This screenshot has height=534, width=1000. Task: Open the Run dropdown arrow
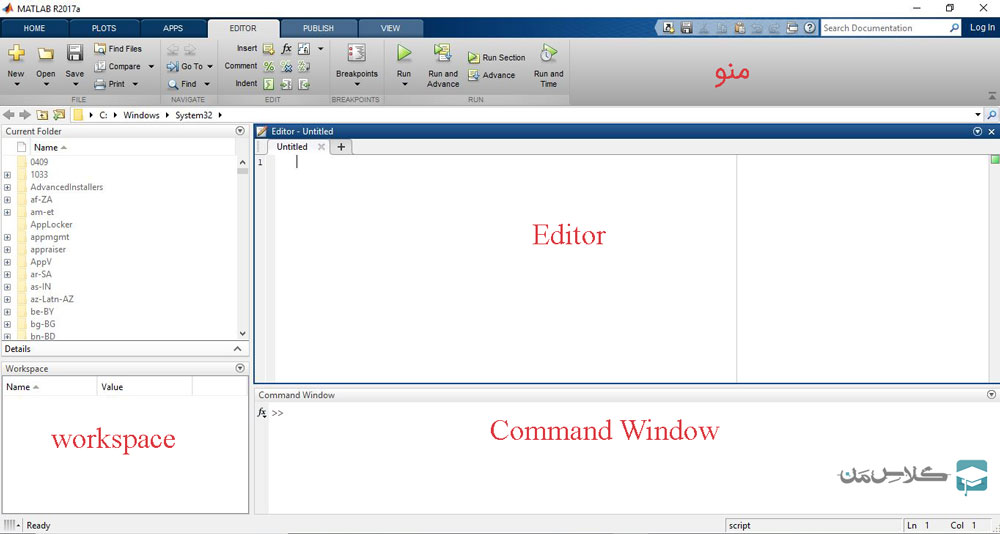tap(404, 84)
